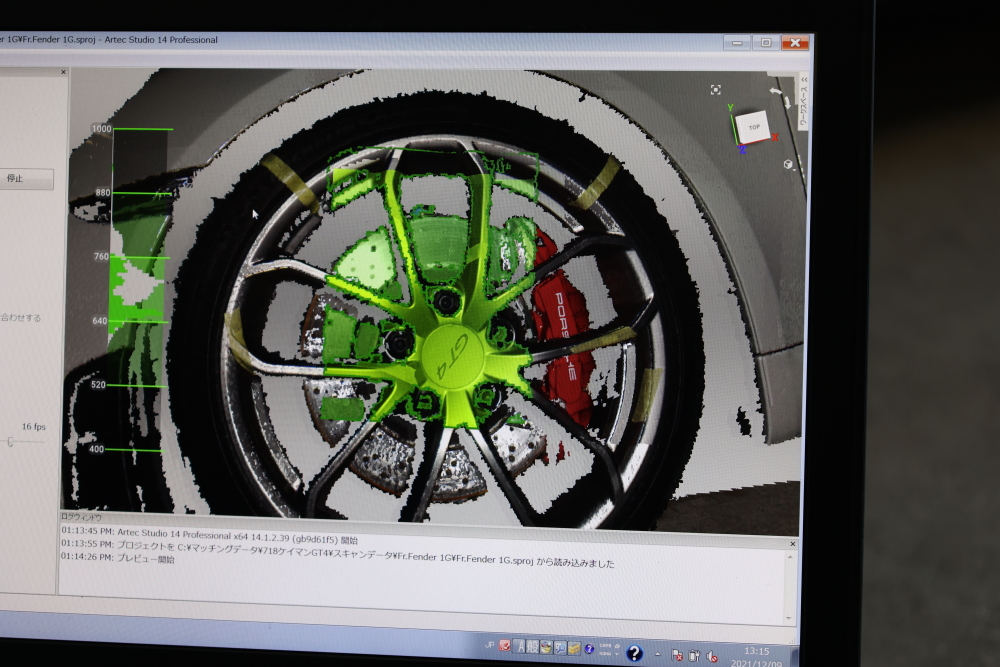Rotate view with lower curved arrow

coord(787,101)
